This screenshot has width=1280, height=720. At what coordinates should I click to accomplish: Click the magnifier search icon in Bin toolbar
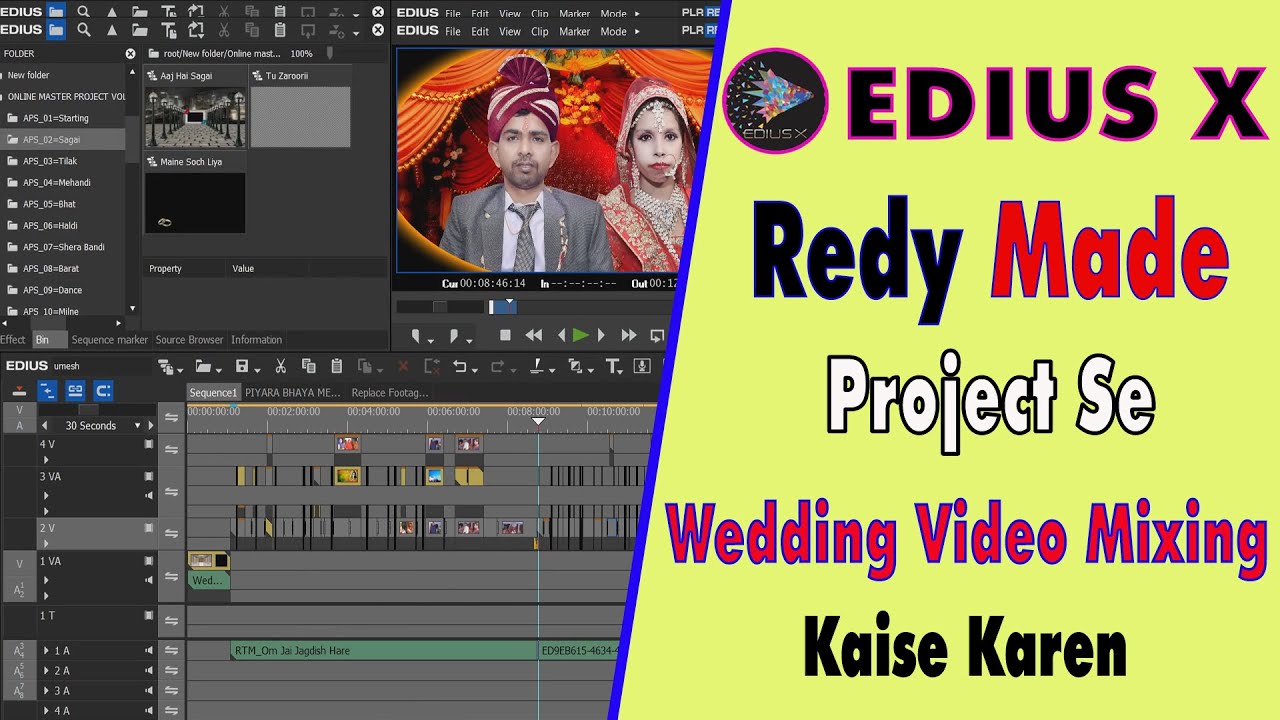(x=84, y=30)
